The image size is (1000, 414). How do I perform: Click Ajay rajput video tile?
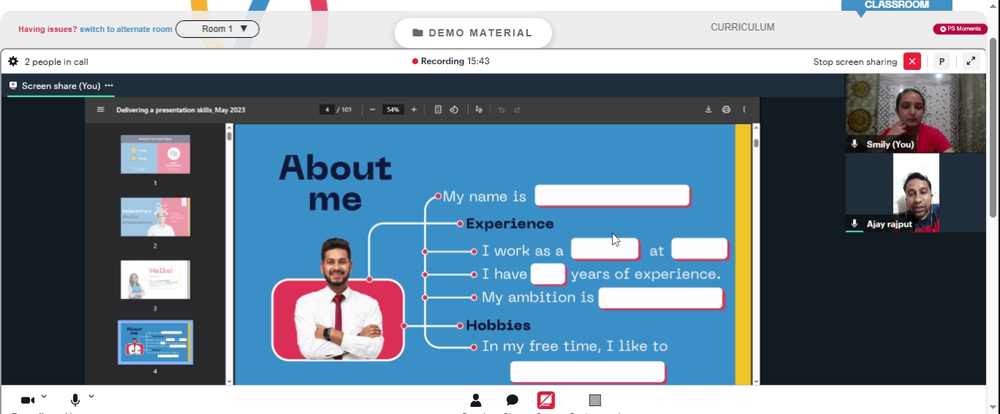tap(915, 193)
